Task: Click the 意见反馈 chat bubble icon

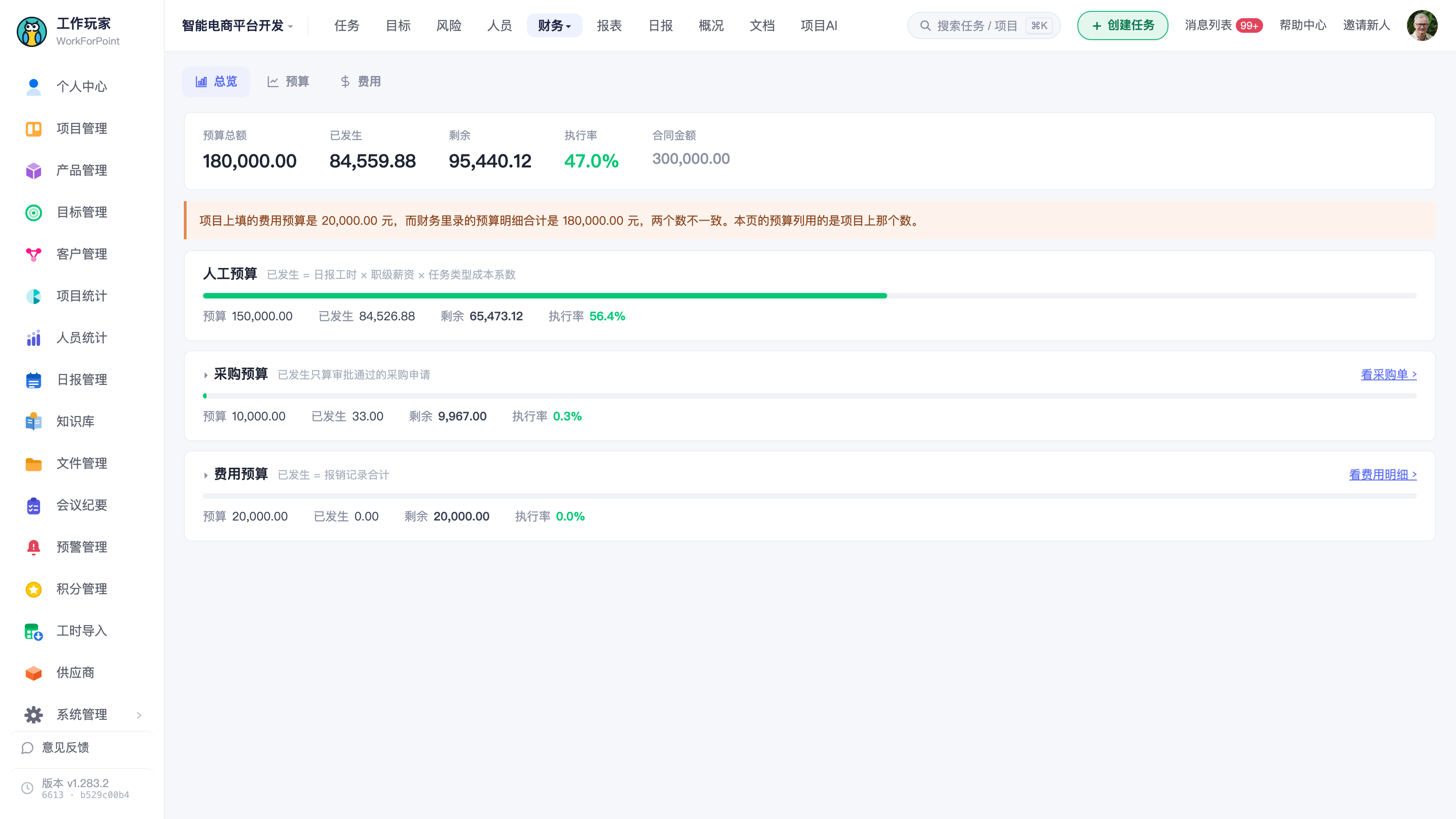Action: [x=27, y=748]
